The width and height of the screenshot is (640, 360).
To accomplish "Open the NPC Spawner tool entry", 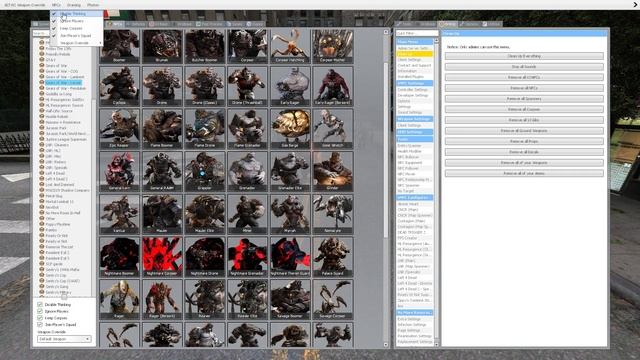I will pyautogui.click(x=415, y=185).
